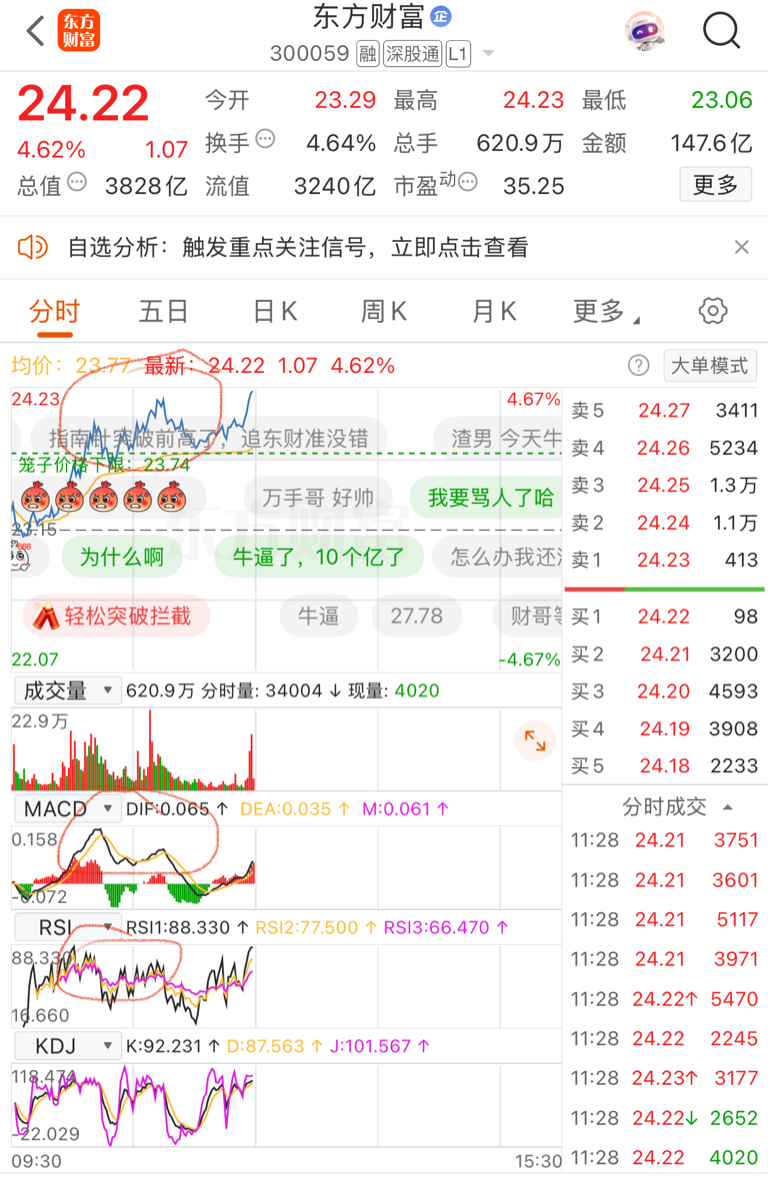Viewport: 768px width, 1190px height.
Task: Toggle 大单模式 button
Action: point(710,366)
